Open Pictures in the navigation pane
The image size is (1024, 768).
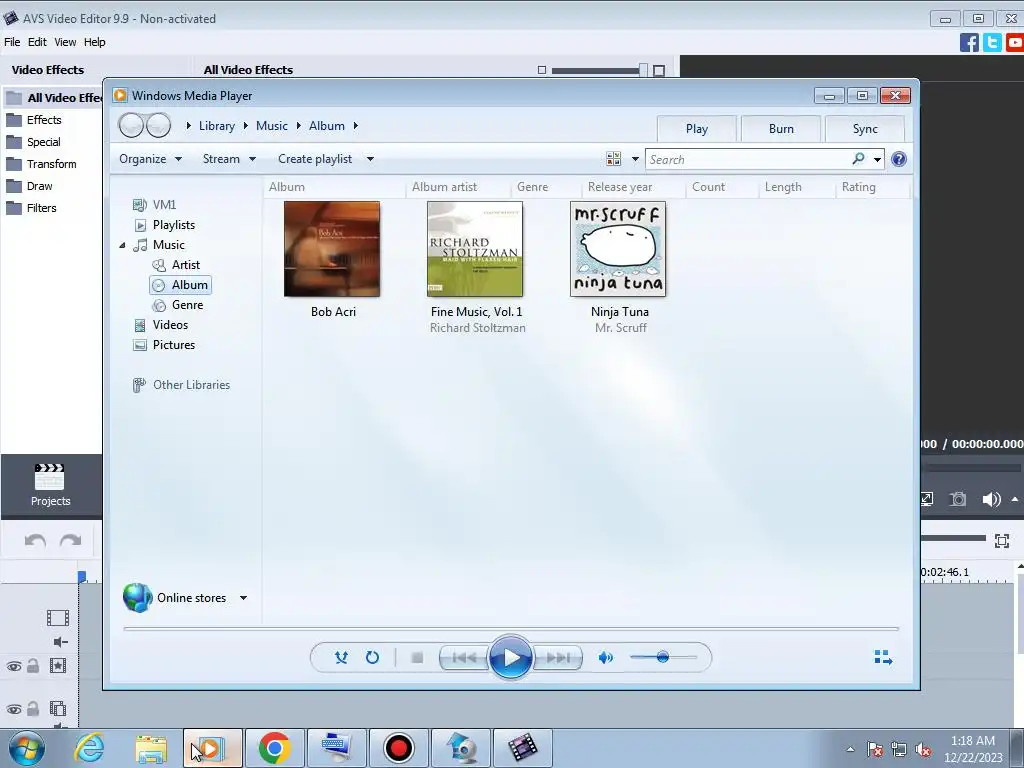pos(174,345)
